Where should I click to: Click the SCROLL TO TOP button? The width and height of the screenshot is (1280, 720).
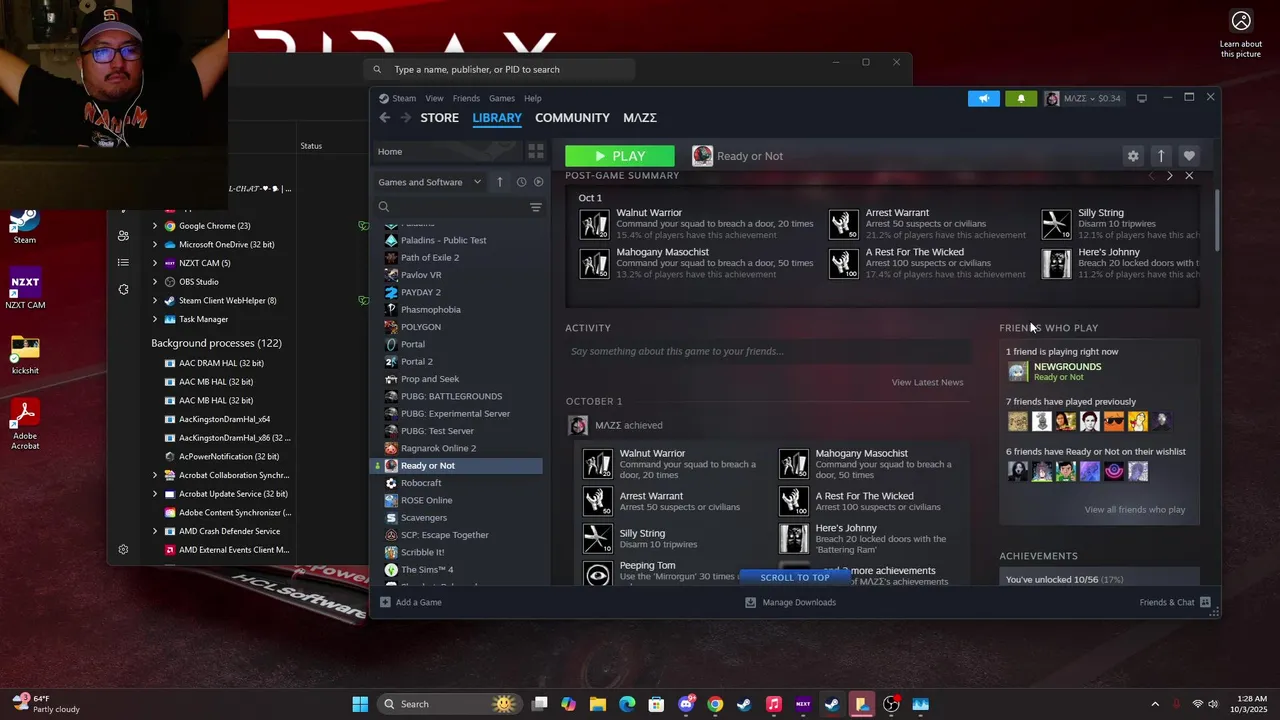(x=795, y=577)
